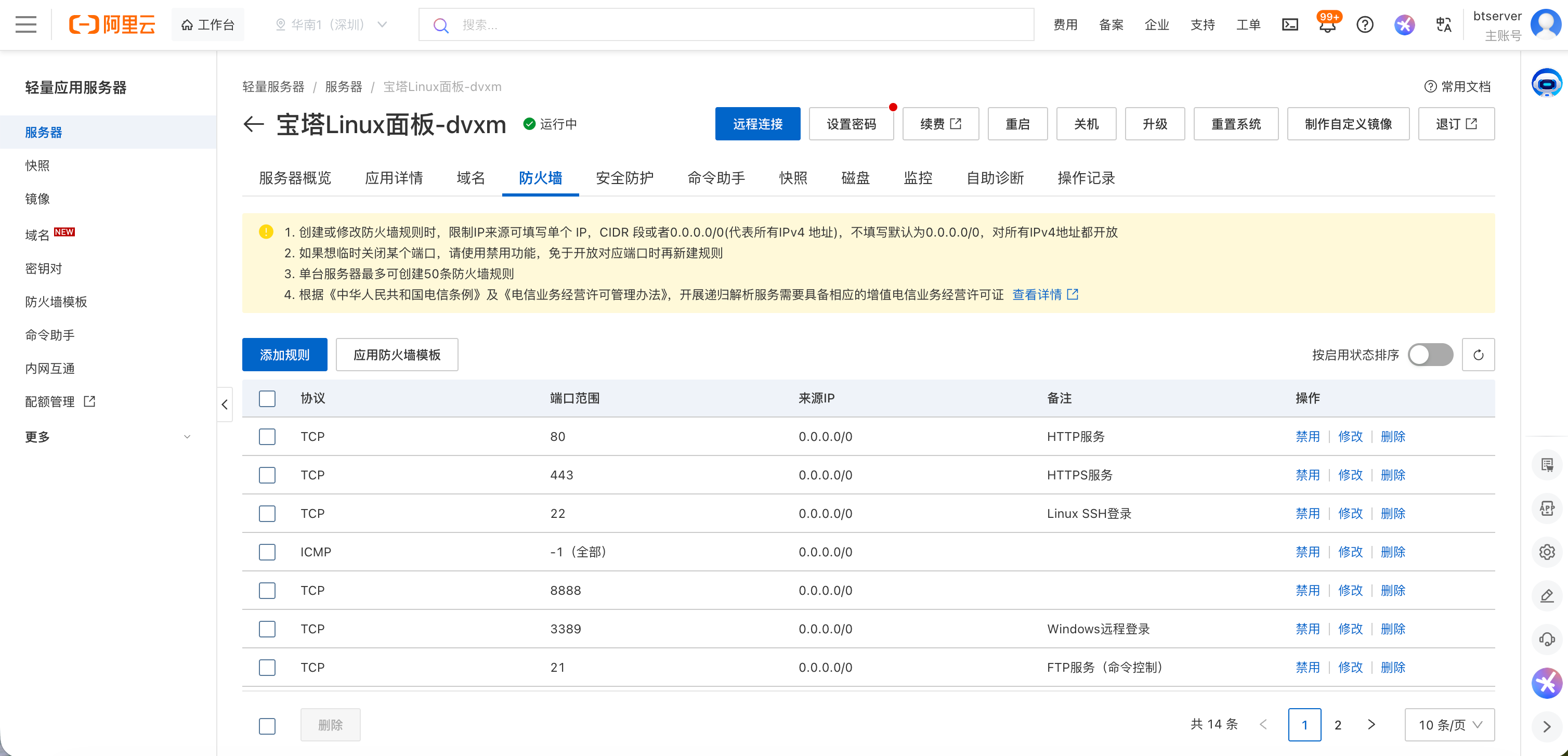Image resolution: width=1568 pixels, height=756 pixels.
Task: Click inside the top search input field
Action: tap(670, 24)
